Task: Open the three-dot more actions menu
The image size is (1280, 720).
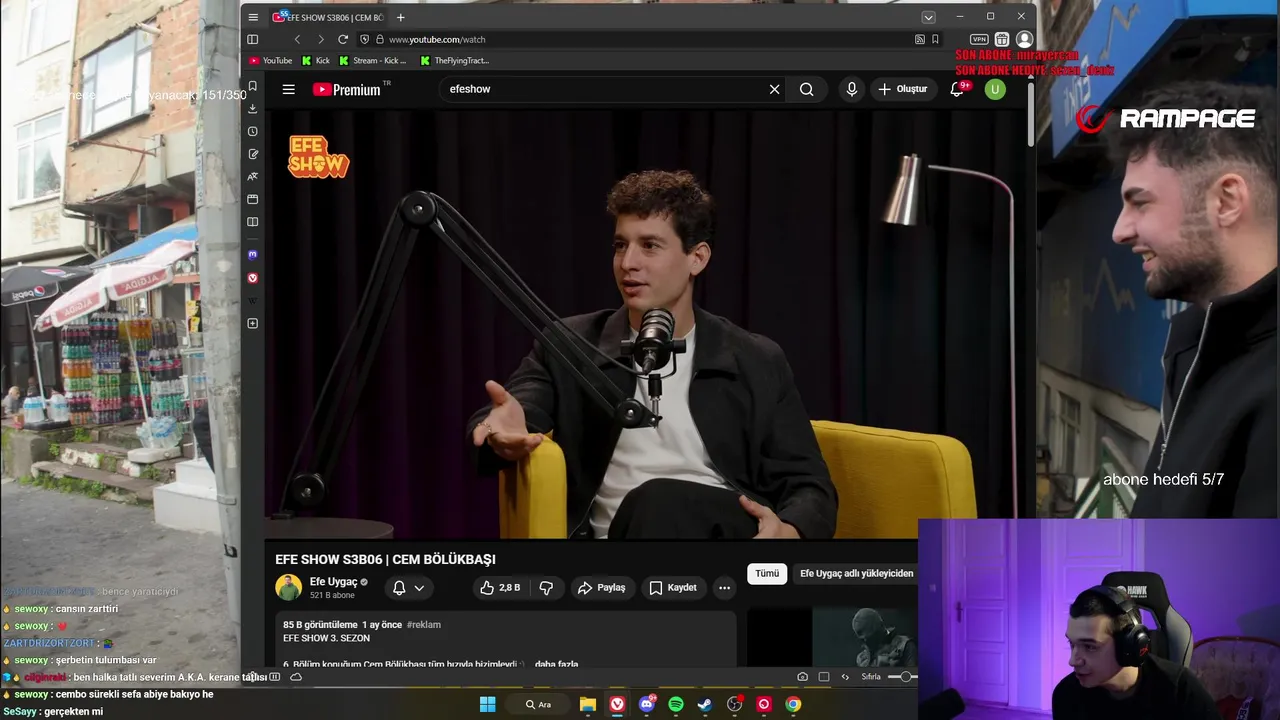Action: (x=724, y=588)
